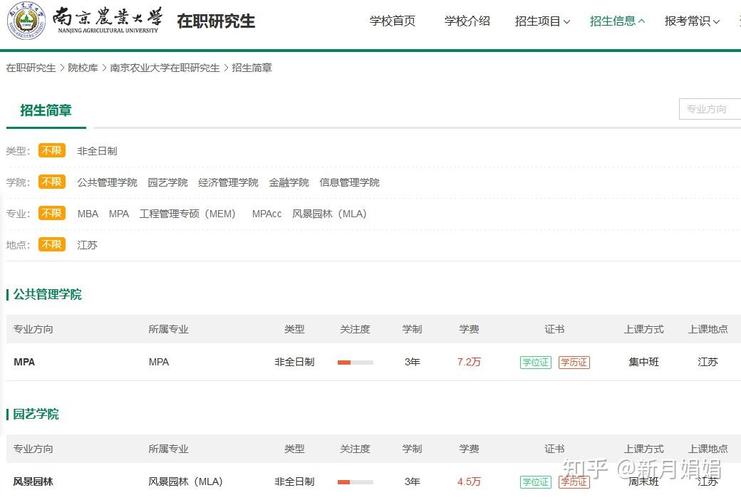Click the 在职研究生 site title
The height and width of the screenshot is (500, 741).
click(x=216, y=21)
